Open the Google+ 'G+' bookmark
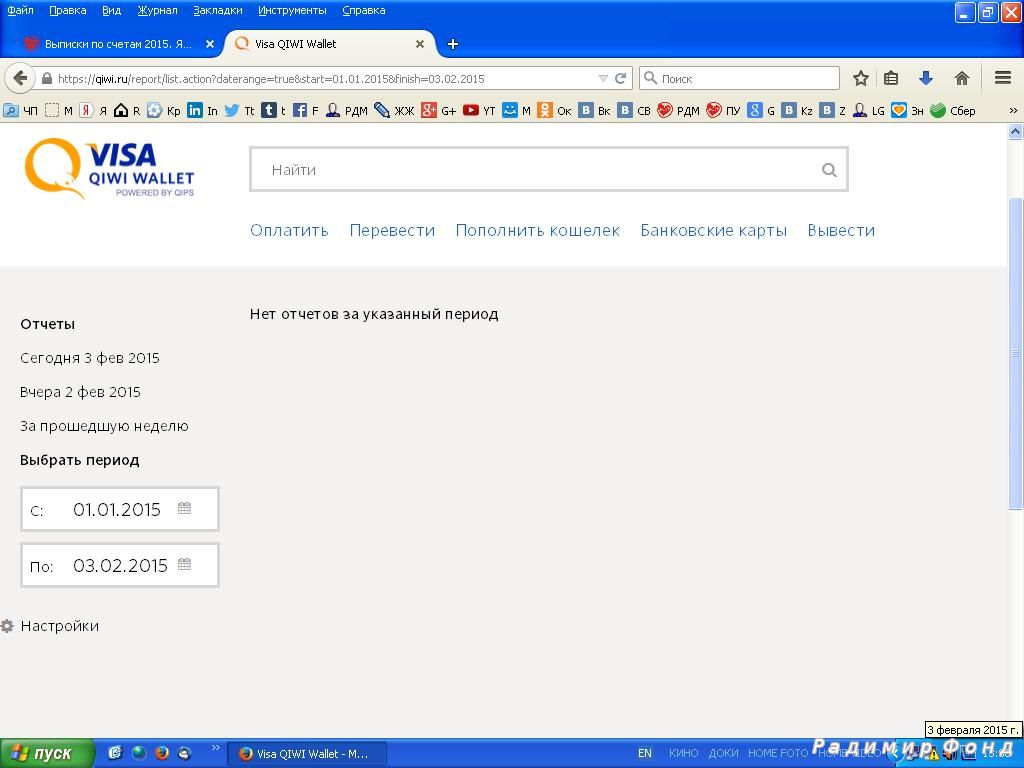The width and height of the screenshot is (1024, 768). pyautogui.click(x=439, y=110)
